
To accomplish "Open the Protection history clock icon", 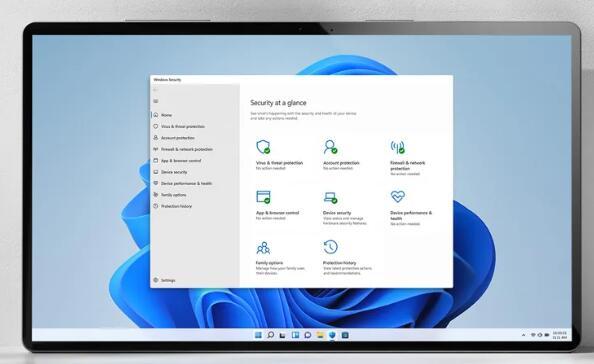I will tap(330, 247).
